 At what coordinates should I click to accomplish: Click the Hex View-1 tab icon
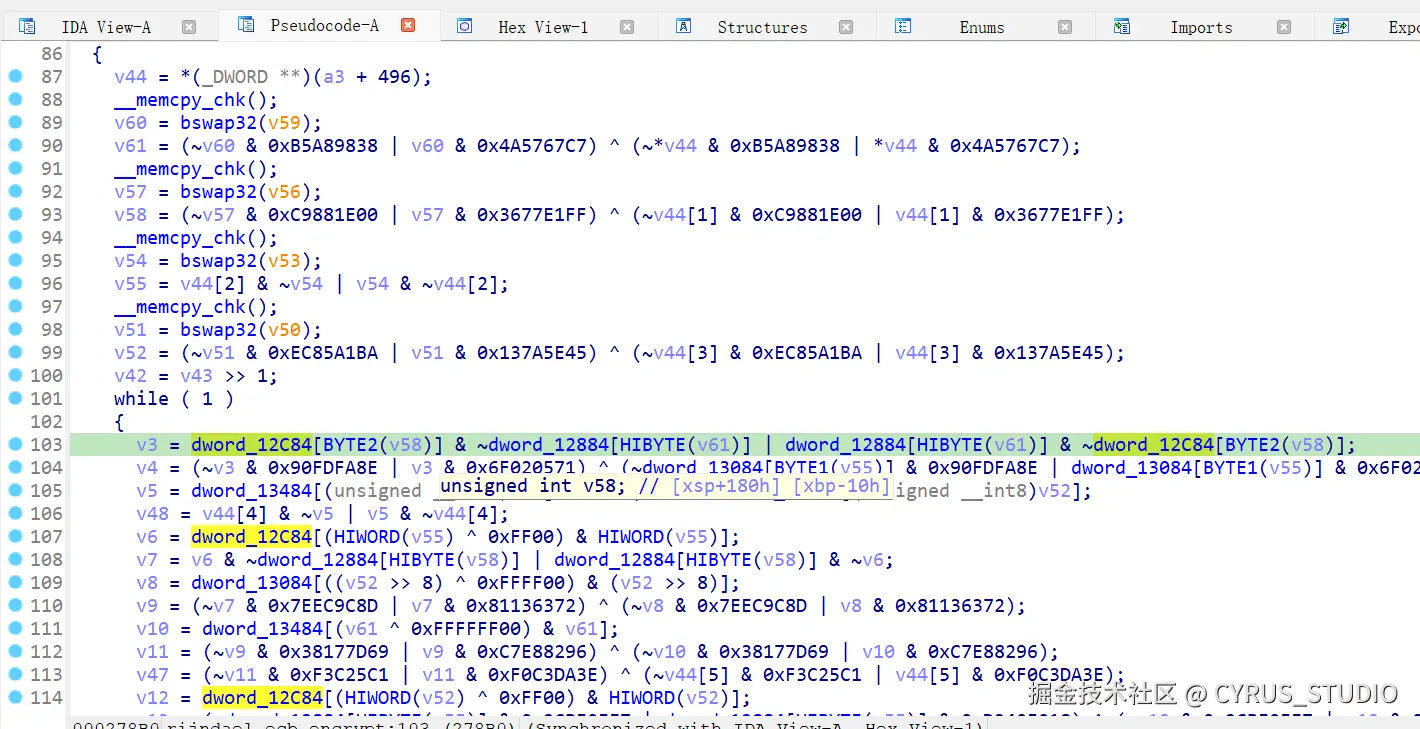[x=465, y=27]
